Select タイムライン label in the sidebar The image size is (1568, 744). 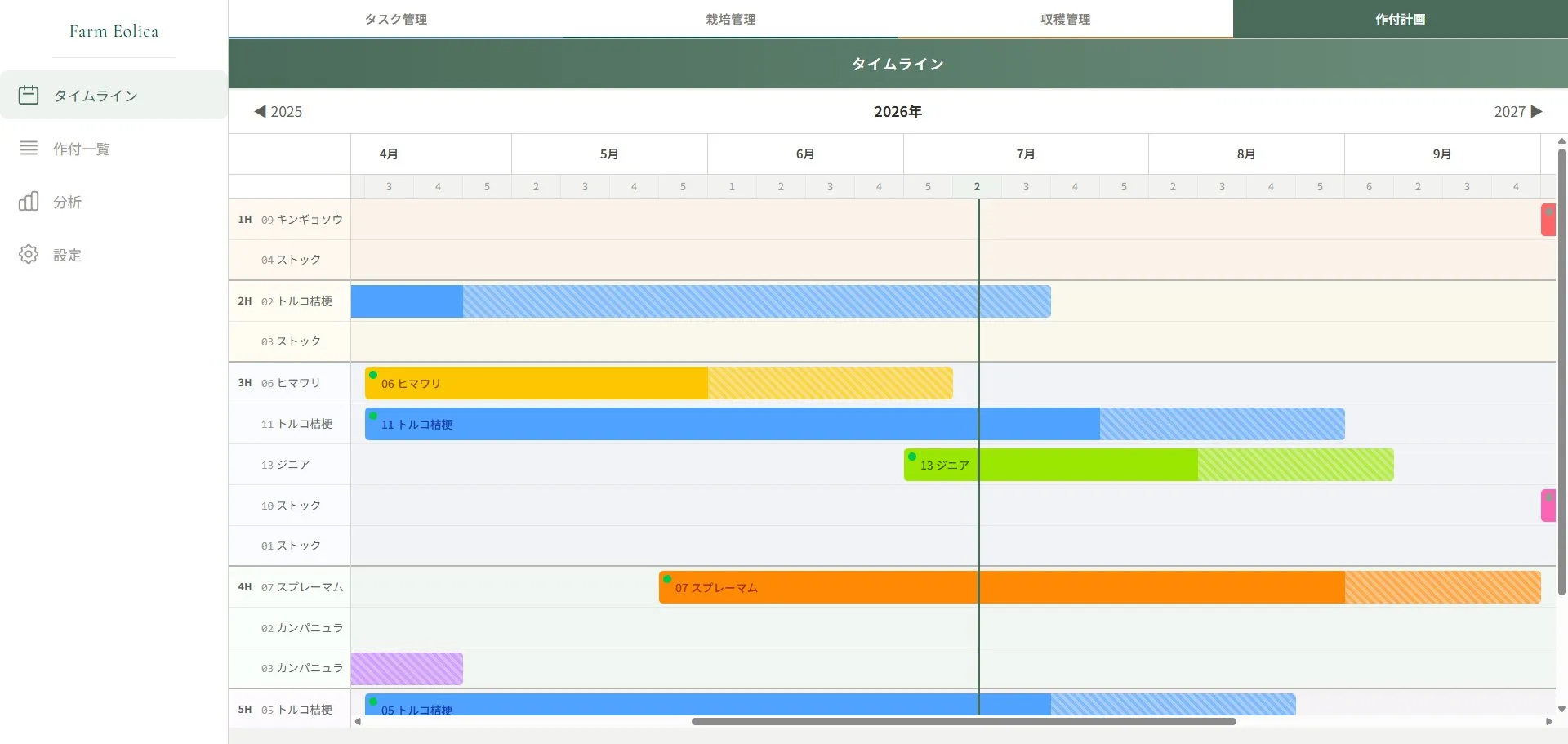pyautogui.click(x=96, y=96)
